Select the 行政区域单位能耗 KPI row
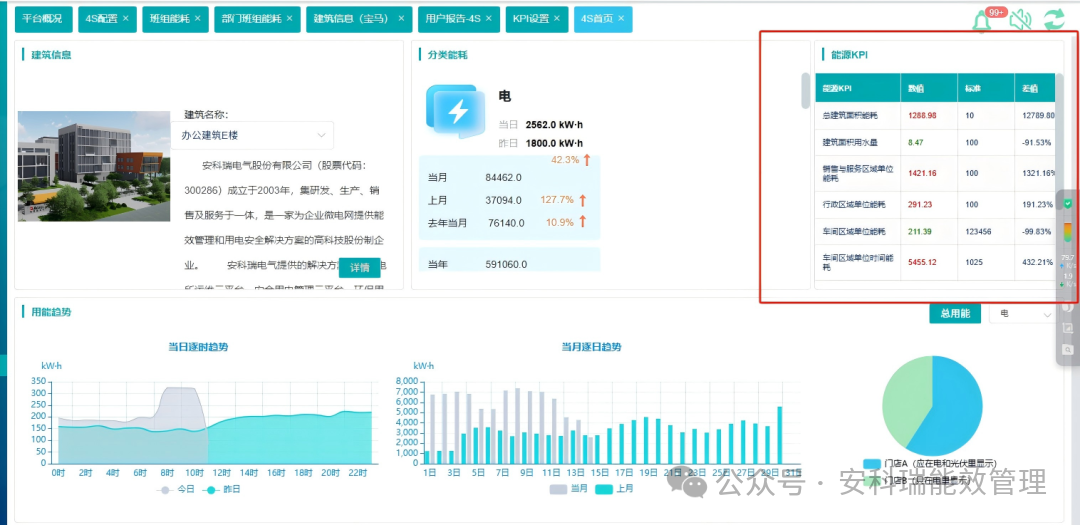 pos(935,205)
